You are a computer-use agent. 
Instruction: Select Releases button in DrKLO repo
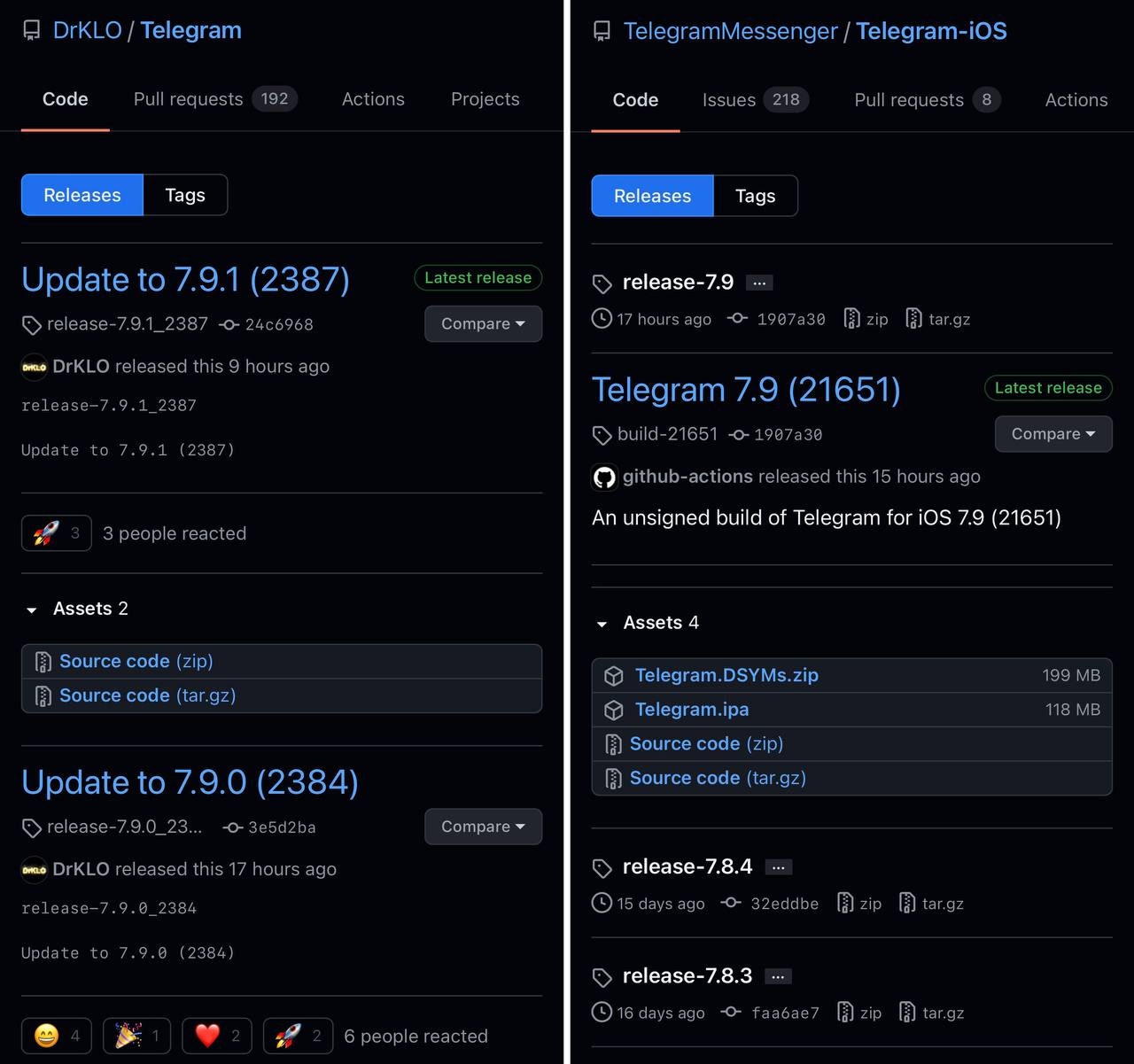click(x=82, y=195)
